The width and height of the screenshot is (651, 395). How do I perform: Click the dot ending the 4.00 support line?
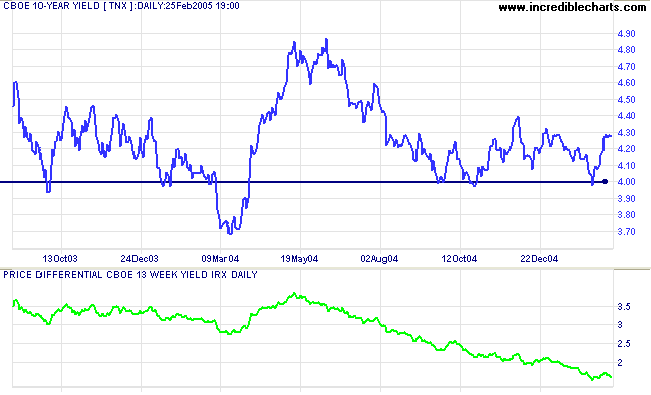[605, 182]
